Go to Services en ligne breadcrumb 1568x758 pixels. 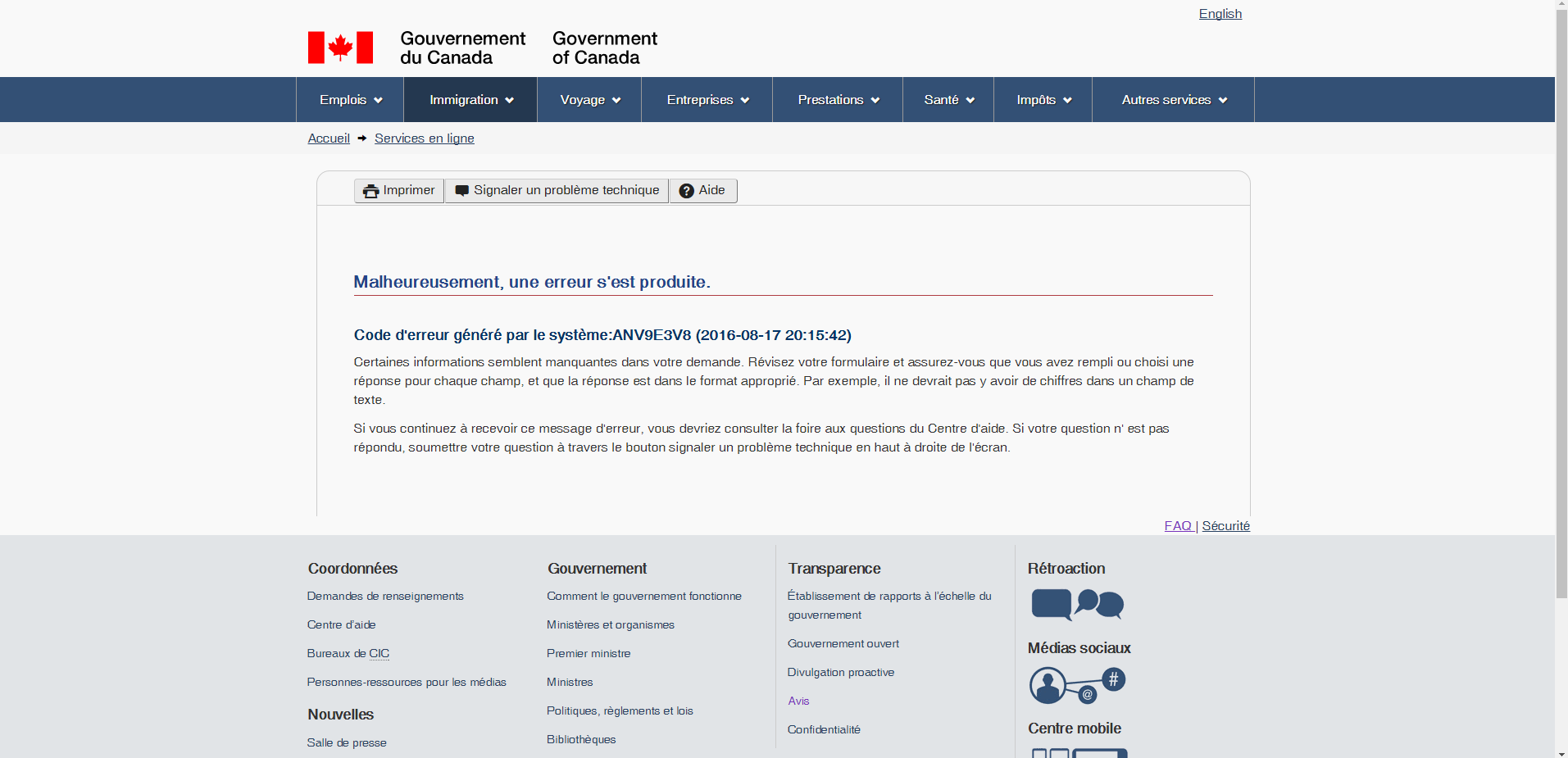tap(424, 138)
